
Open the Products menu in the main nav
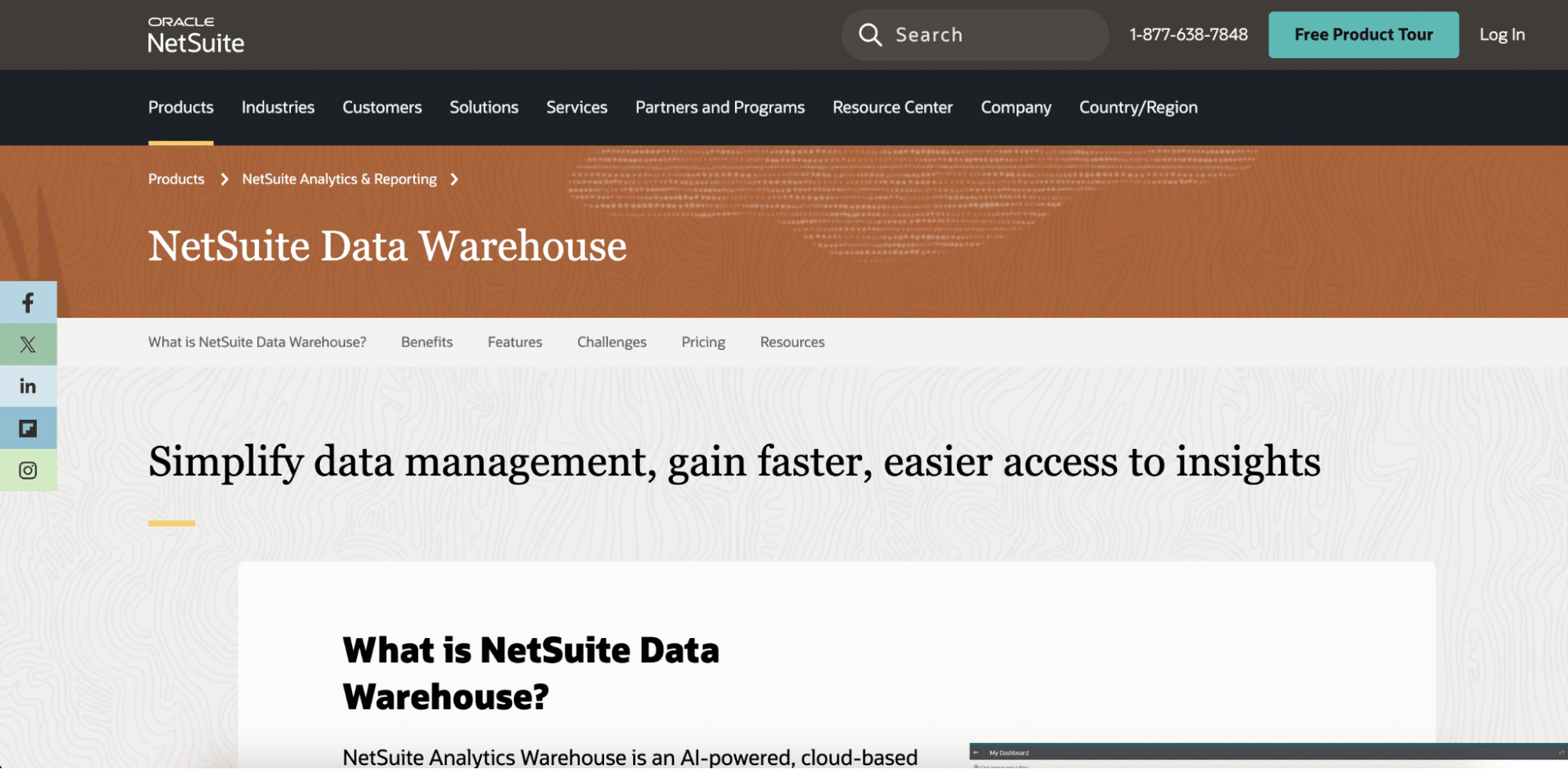click(x=180, y=108)
